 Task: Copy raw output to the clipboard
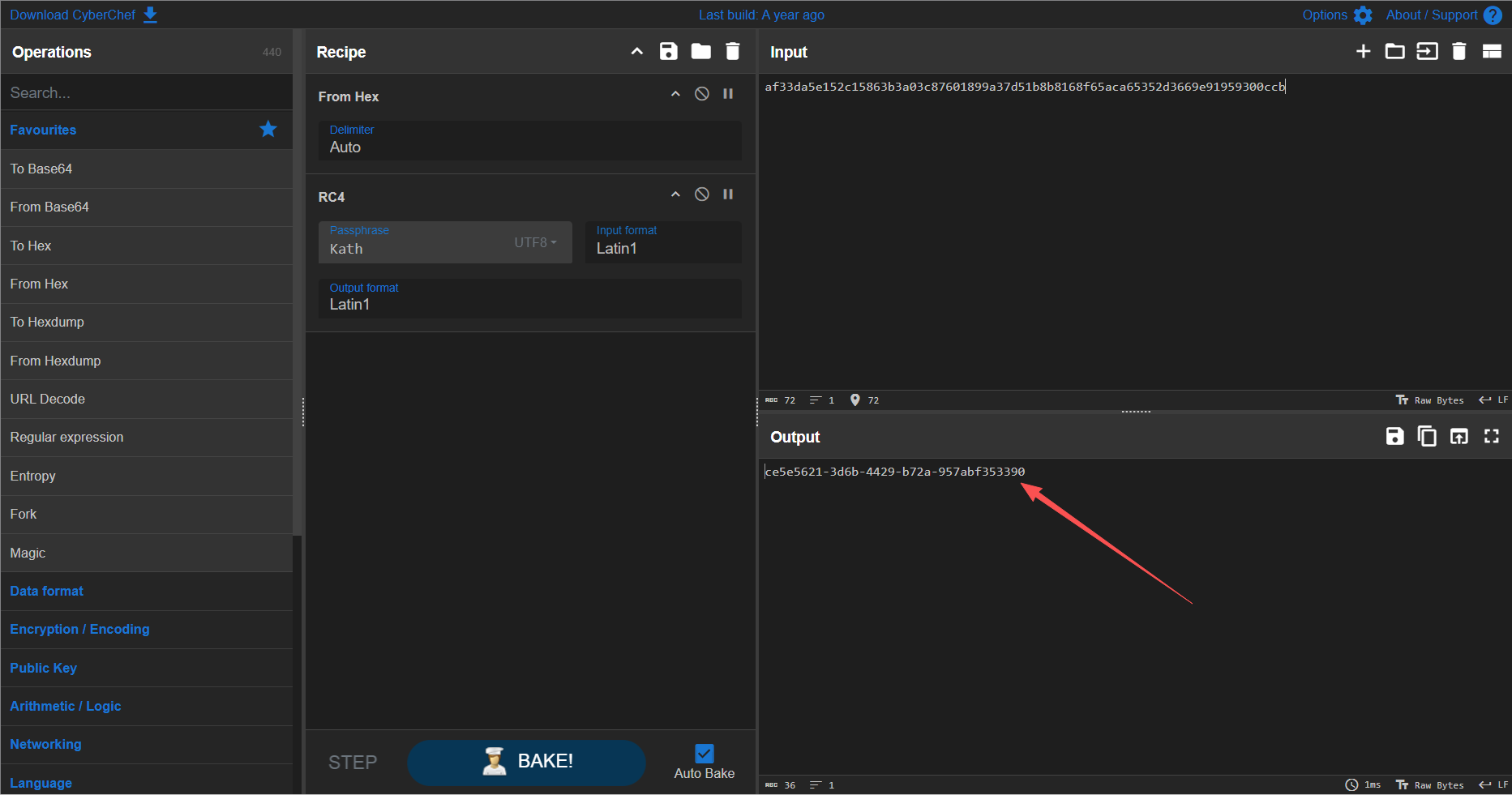click(1426, 437)
